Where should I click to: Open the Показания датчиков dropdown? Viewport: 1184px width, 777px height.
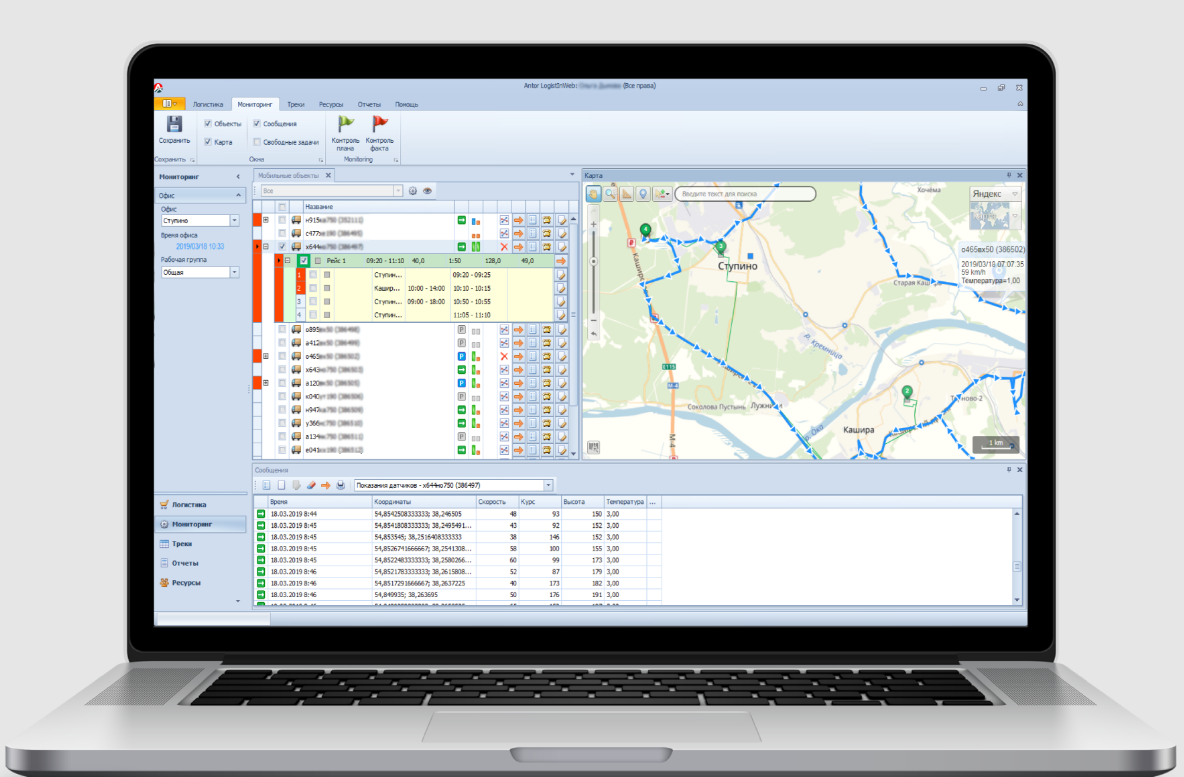coord(548,486)
